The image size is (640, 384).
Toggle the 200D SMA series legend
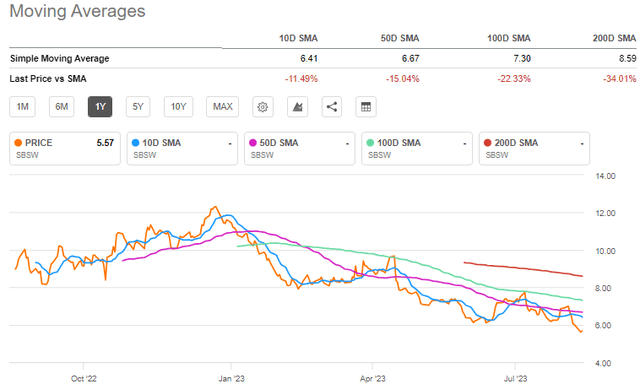[x=534, y=149]
